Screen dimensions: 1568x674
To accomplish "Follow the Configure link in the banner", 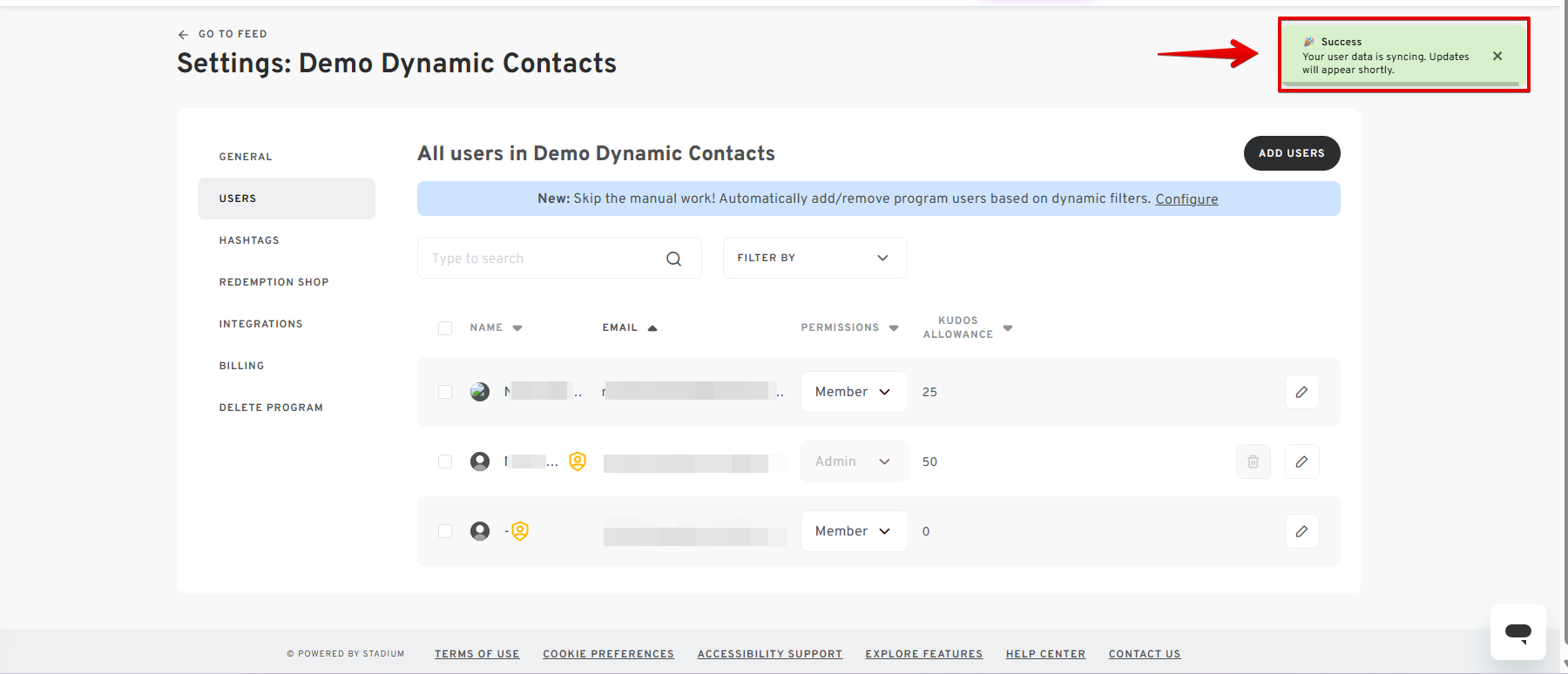I will coord(1186,199).
